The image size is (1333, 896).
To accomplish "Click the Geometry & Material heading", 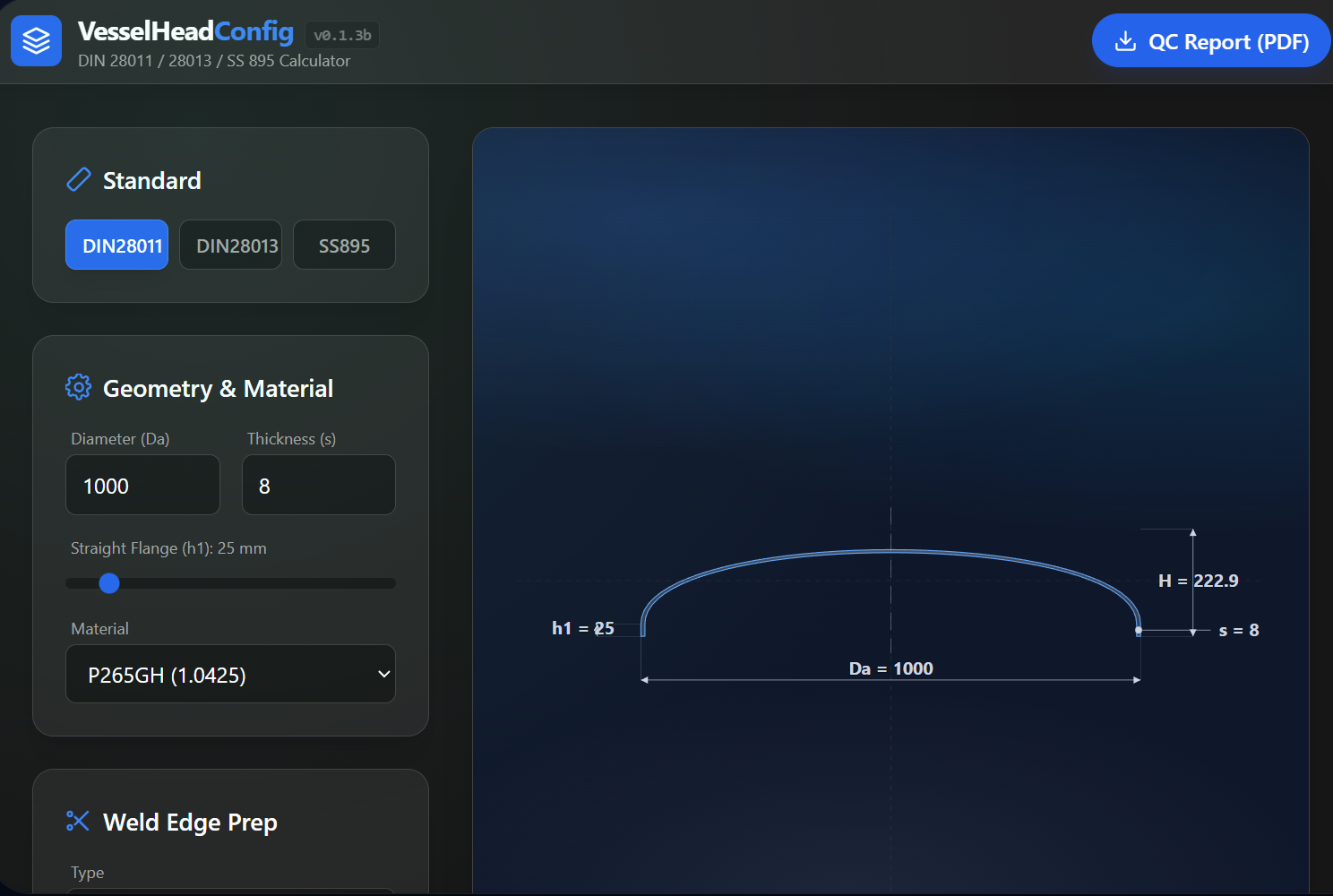I will pos(218,389).
